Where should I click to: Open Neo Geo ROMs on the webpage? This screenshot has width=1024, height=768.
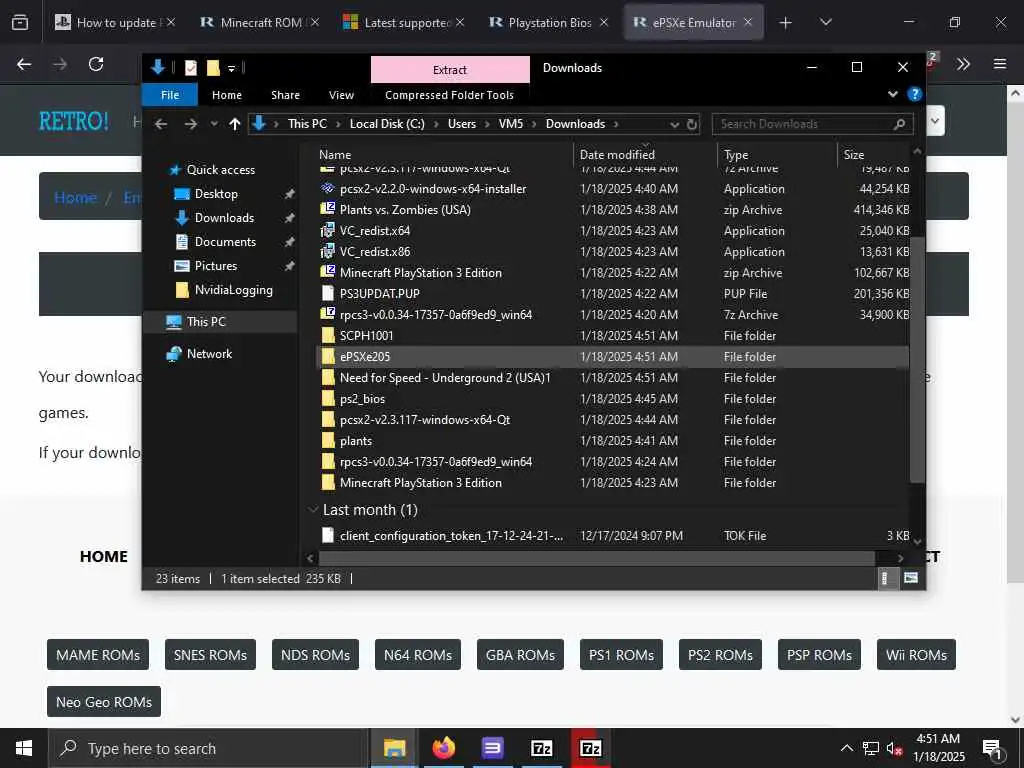click(x=104, y=702)
